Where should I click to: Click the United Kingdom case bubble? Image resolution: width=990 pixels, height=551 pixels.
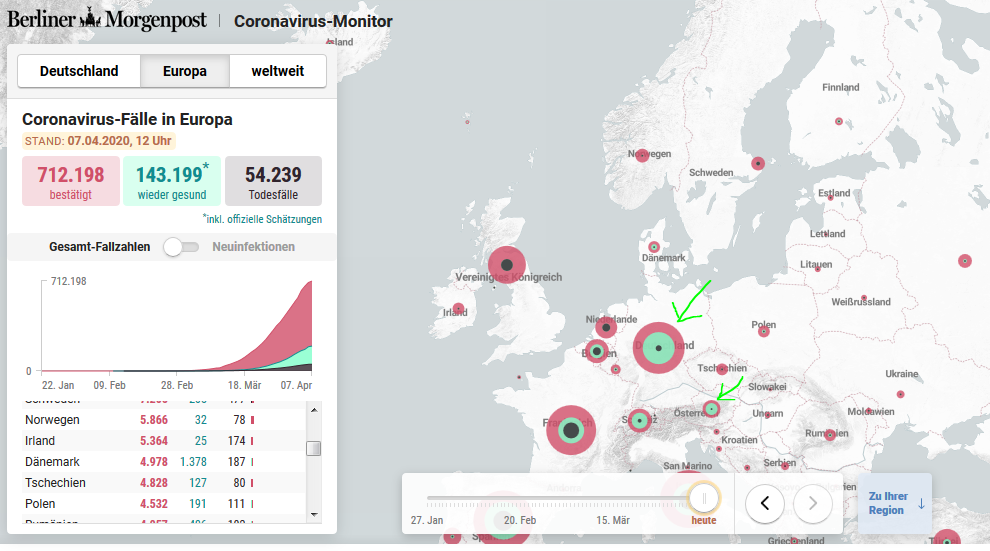pos(507,265)
